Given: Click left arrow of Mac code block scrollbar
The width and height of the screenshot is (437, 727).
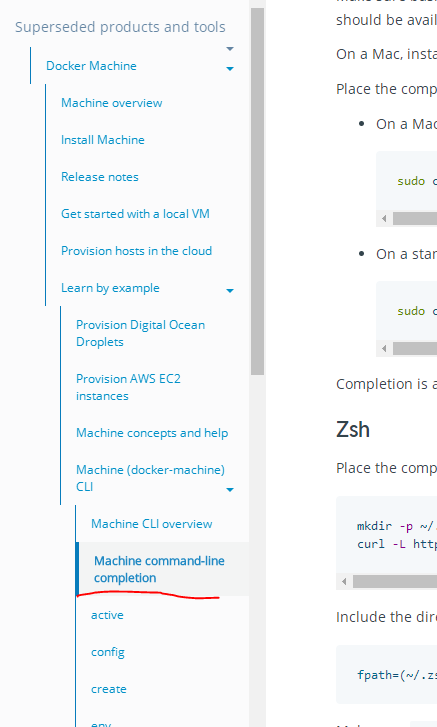Looking at the screenshot, I should 384,218.
